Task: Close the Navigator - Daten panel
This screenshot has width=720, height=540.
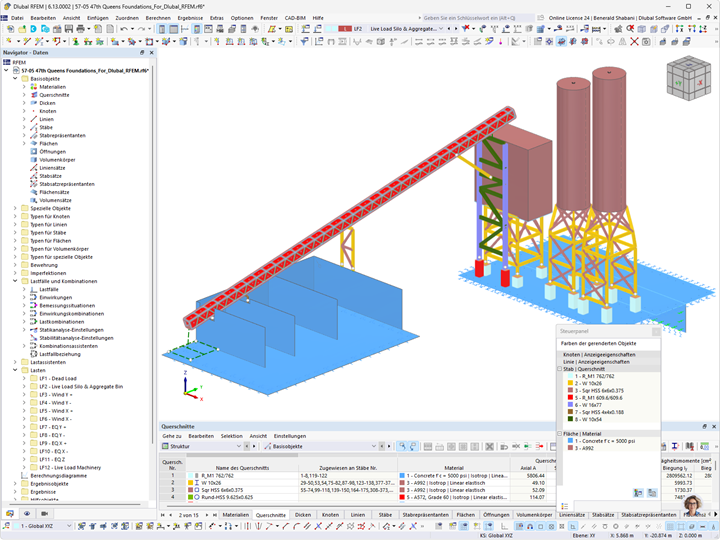Action: pos(151,53)
